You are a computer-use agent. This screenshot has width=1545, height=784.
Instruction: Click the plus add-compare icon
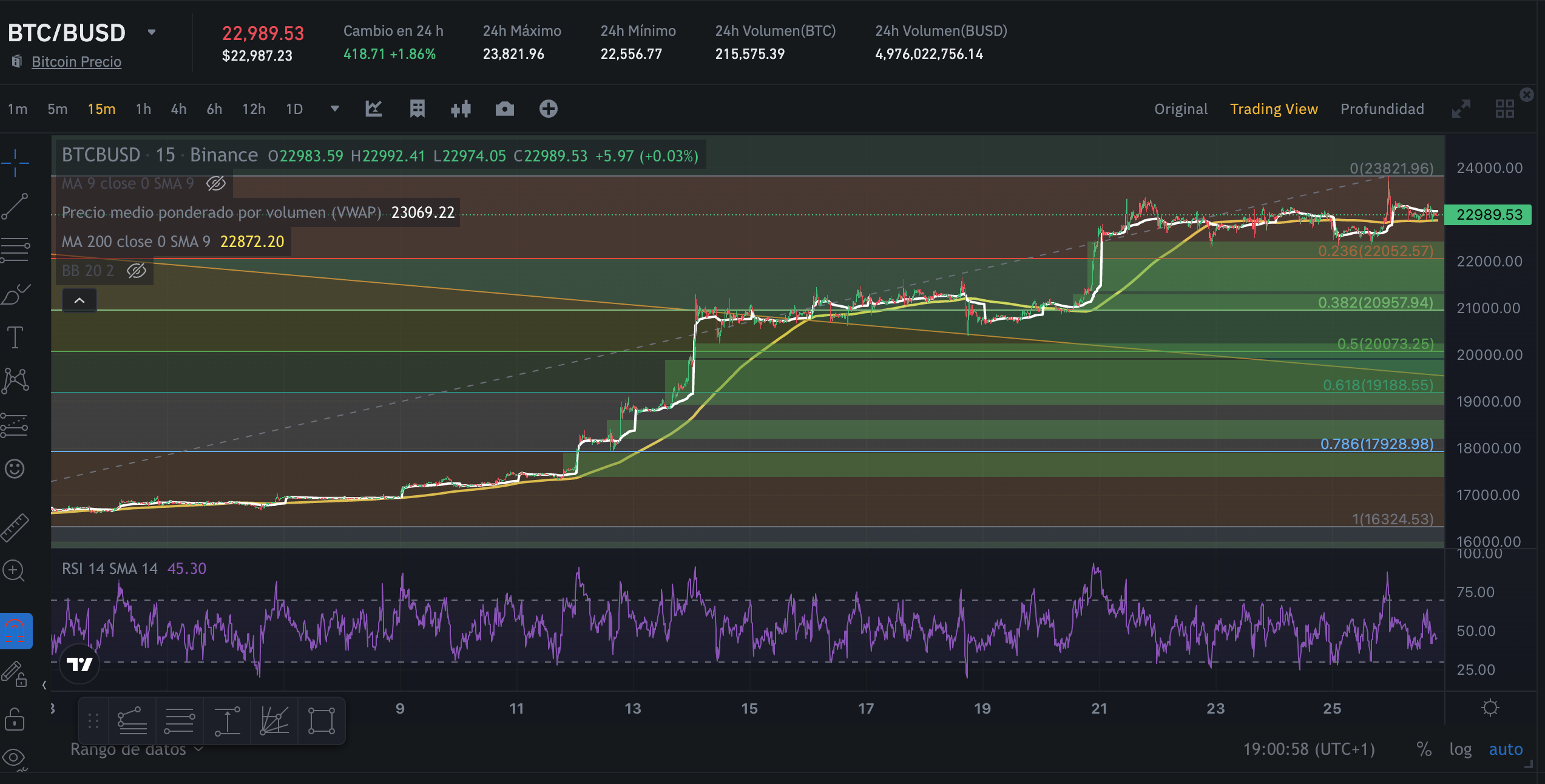pyautogui.click(x=549, y=109)
